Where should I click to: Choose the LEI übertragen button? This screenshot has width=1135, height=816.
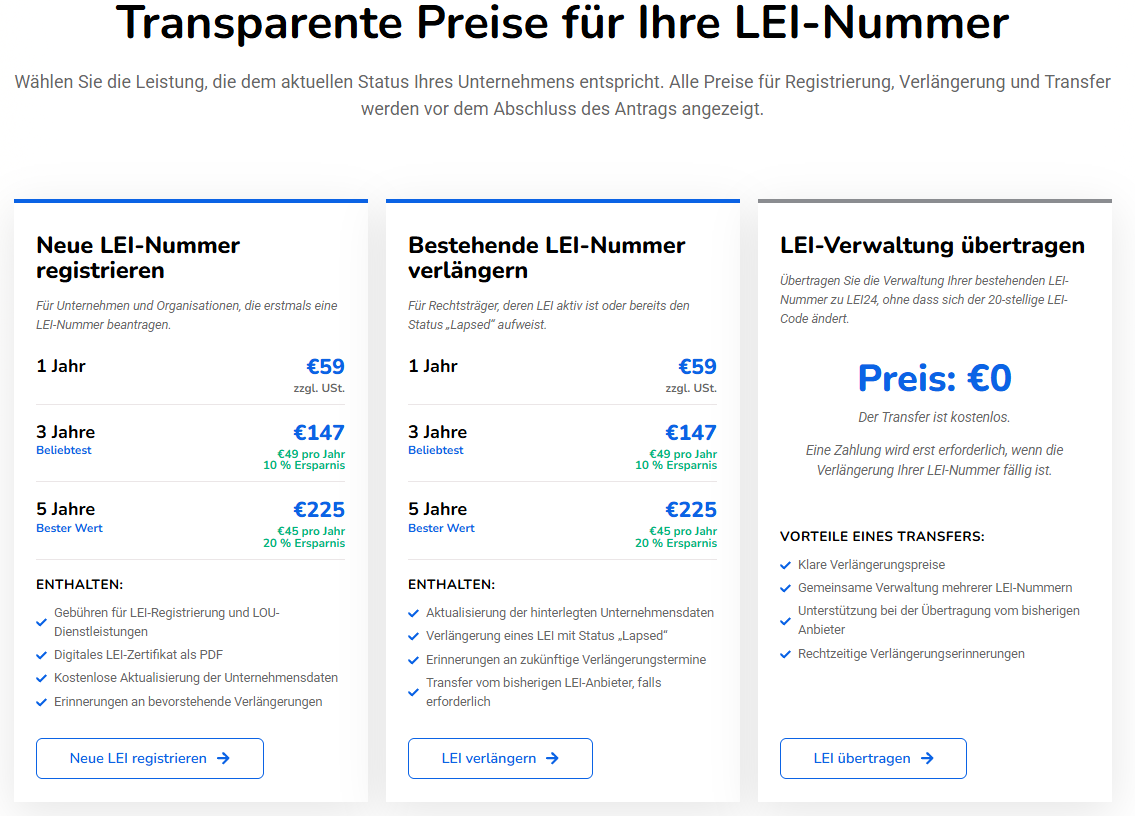point(873,758)
